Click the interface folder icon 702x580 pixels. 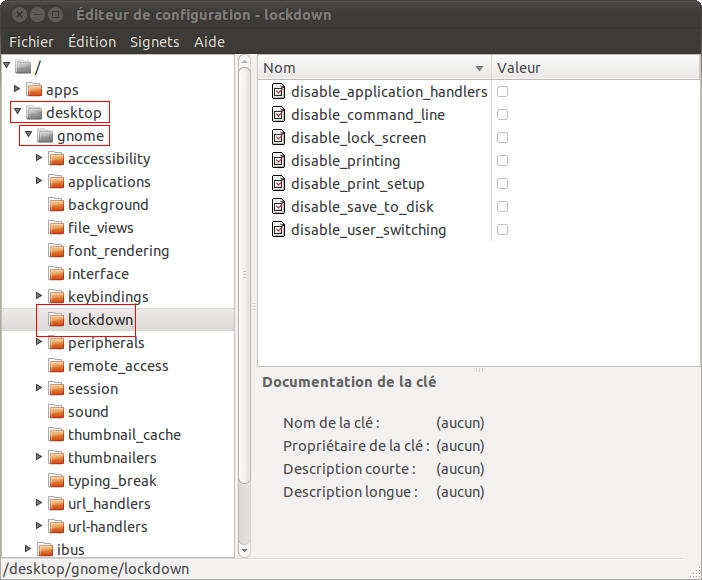point(56,274)
